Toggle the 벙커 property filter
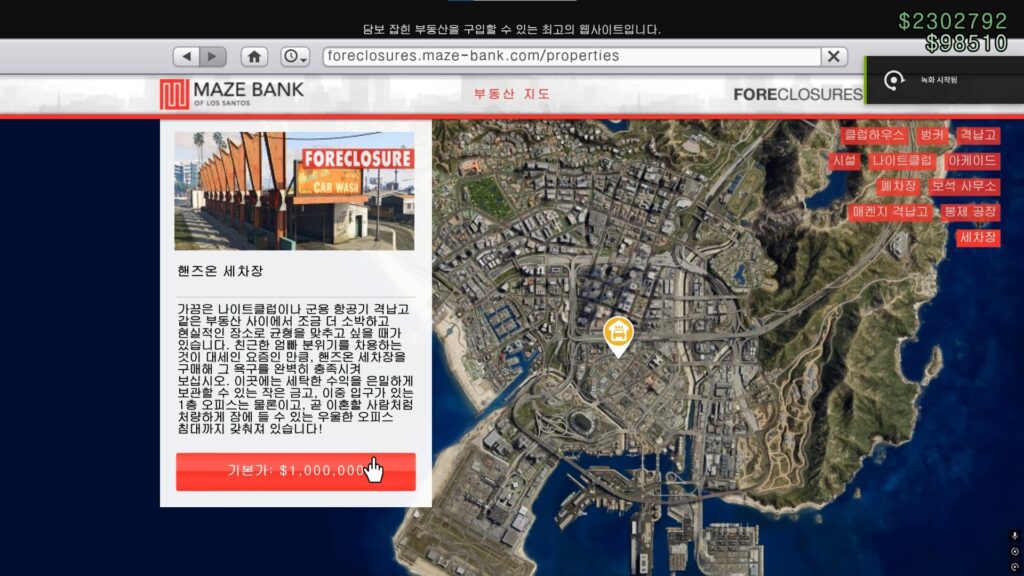This screenshot has width=1024, height=576. point(932,134)
